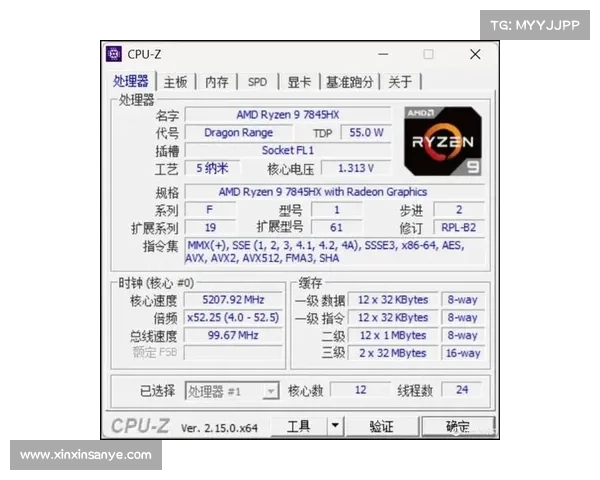Open the SPD tab

[258, 82]
